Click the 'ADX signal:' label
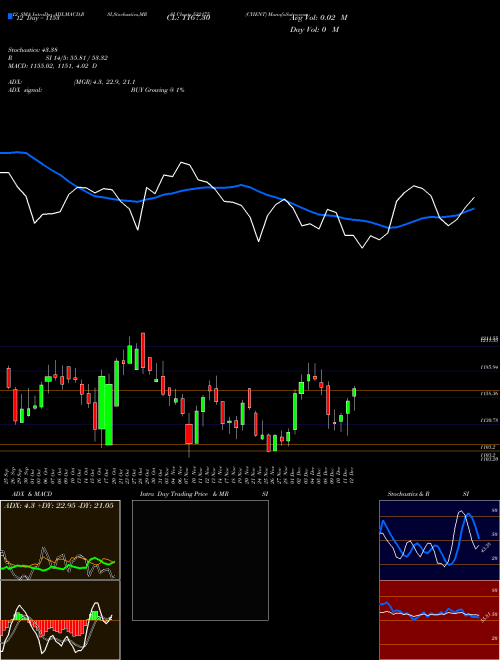The height and width of the screenshot is (660, 500). [x=24, y=90]
